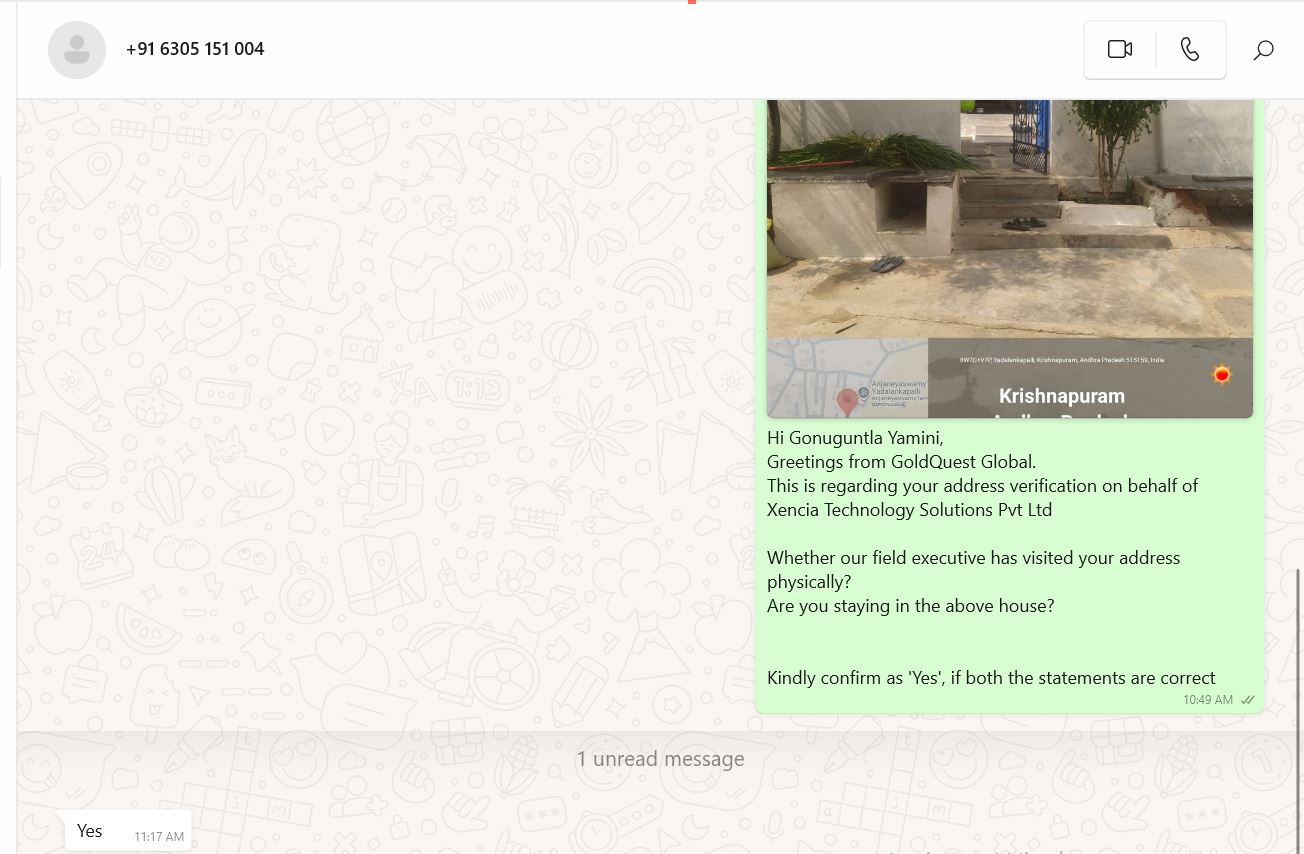Click the 'Yes' reply message
The height and width of the screenshot is (854, 1304).
(128, 830)
